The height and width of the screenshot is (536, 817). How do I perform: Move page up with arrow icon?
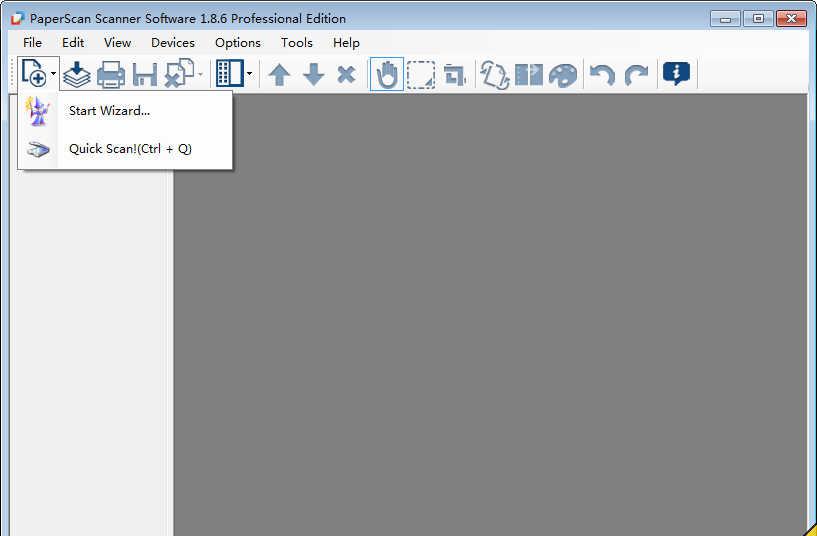(x=279, y=74)
